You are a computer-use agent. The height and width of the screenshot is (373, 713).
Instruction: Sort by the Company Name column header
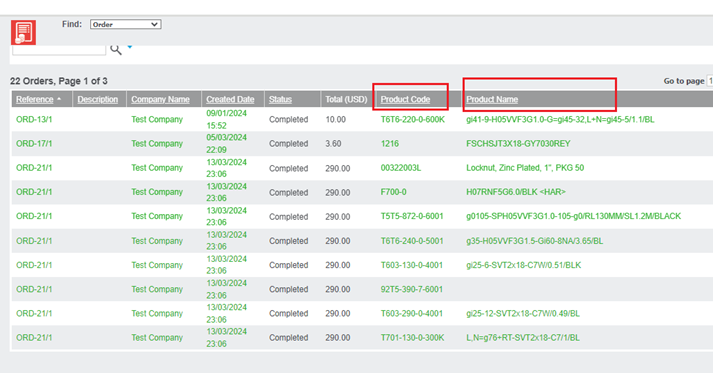point(160,99)
